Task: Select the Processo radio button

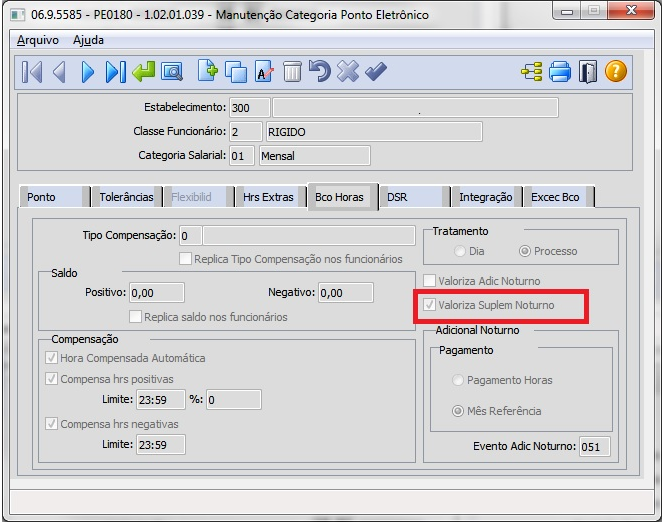Action: point(524,251)
